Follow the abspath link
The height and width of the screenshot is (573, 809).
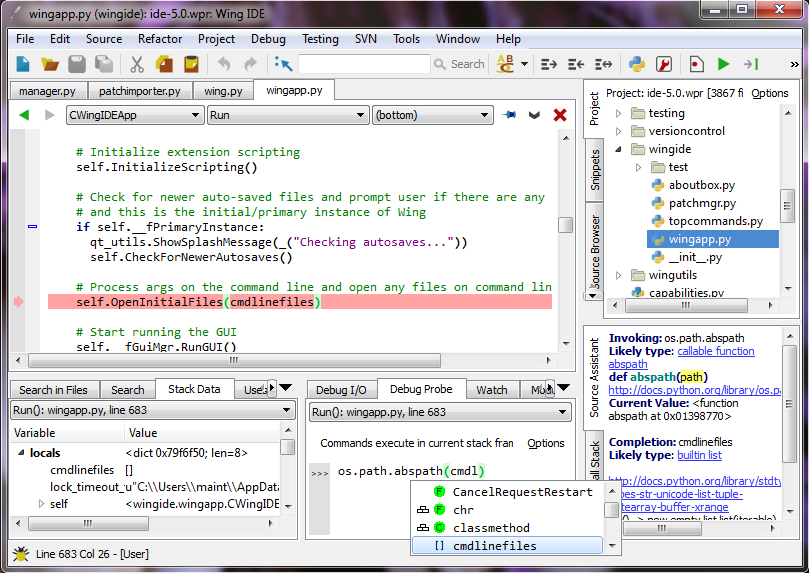(x=628, y=364)
